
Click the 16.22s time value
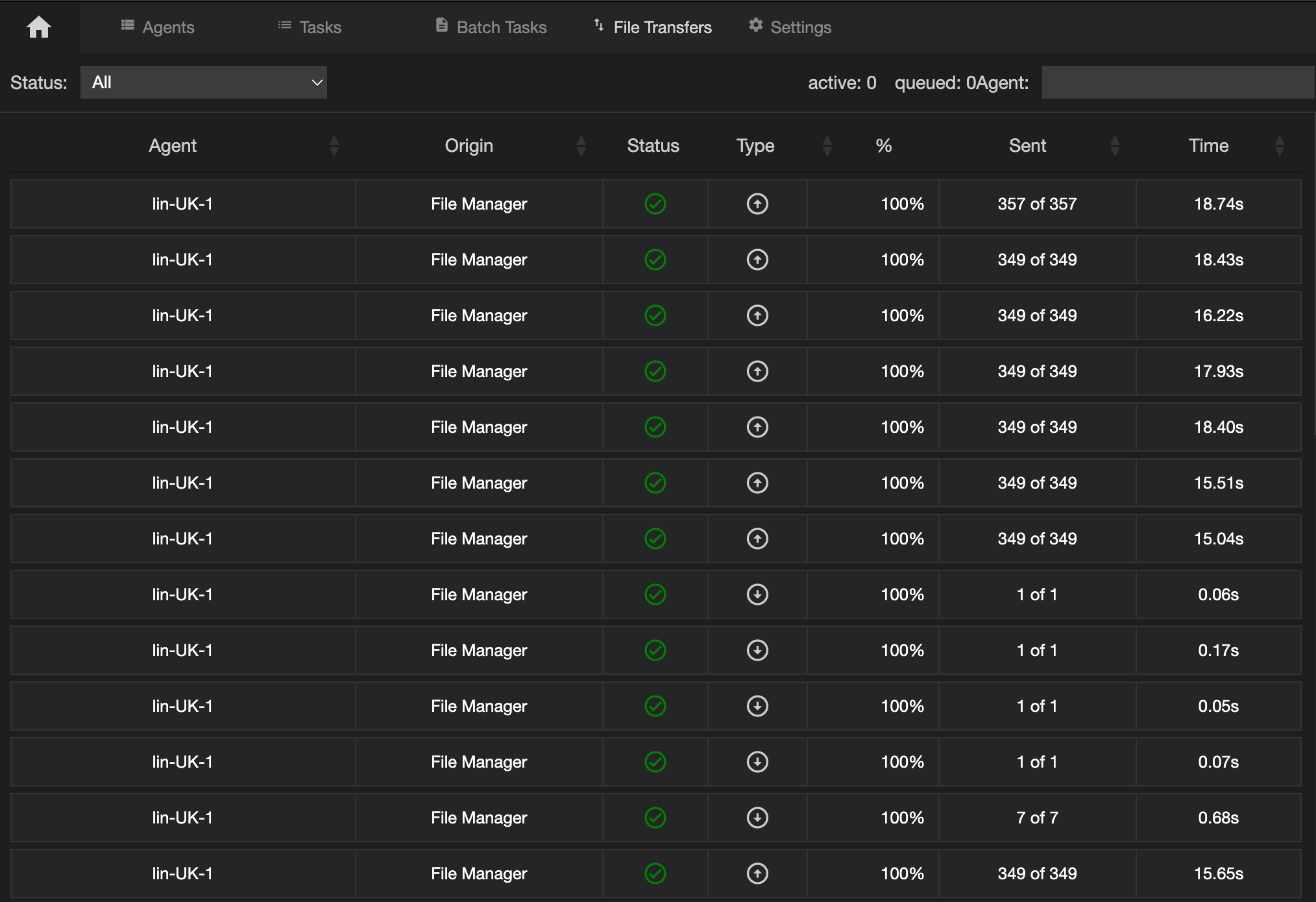pyautogui.click(x=1219, y=315)
